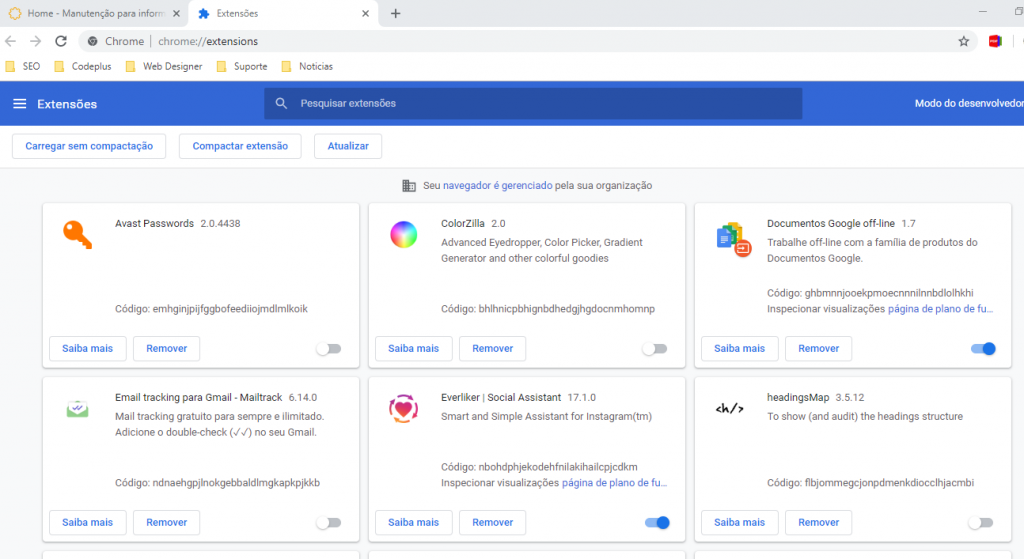Open Documentos Google página de plano link
The width and height of the screenshot is (1024, 559).
point(940,309)
